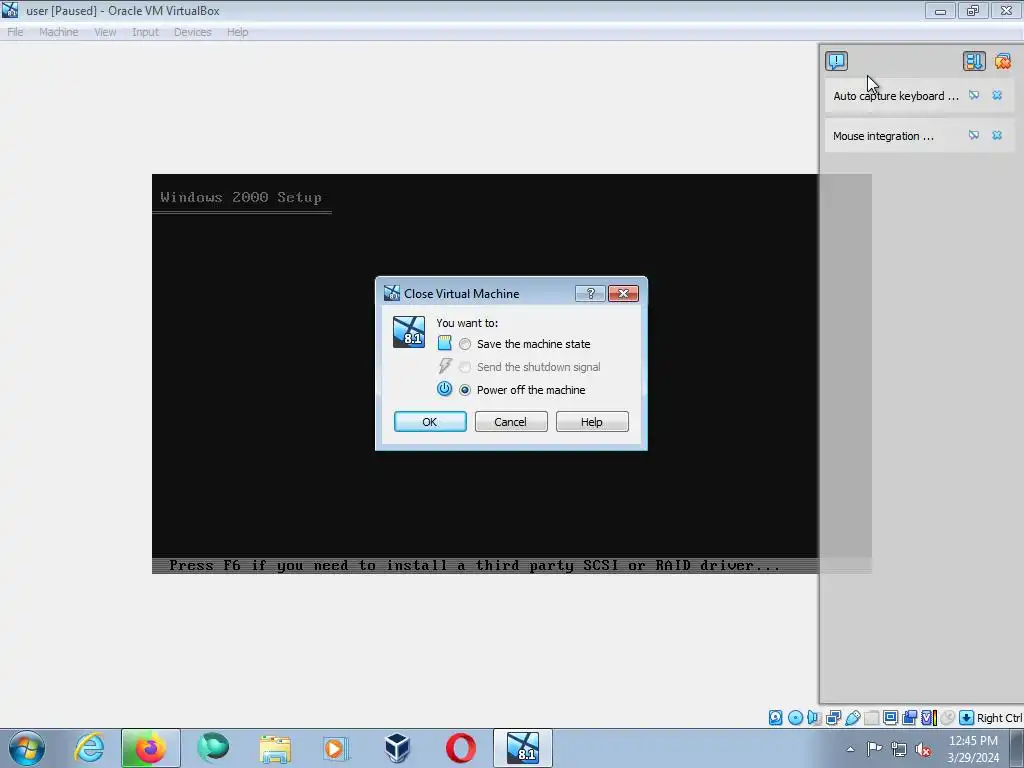Click the muted volume tray icon
1024x768 pixels.
click(x=923, y=749)
